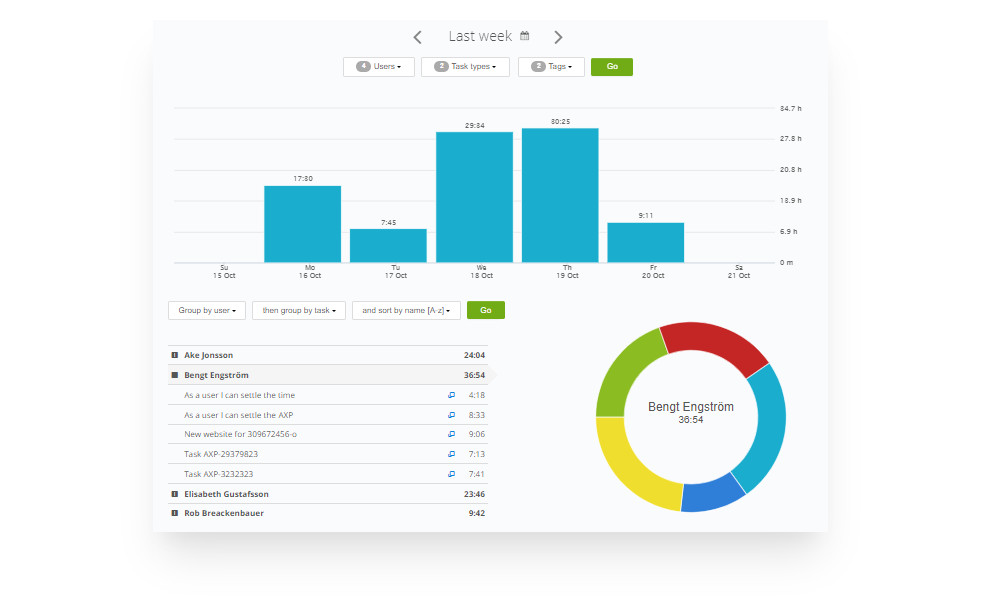This screenshot has width=1000, height=603.
Task: Click the tall bar for Thursday 19 Oct
Action: pyautogui.click(x=559, y=195)
